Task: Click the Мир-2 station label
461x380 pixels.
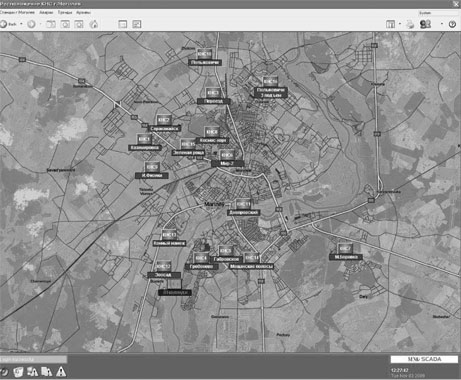Action: [228, 163]
